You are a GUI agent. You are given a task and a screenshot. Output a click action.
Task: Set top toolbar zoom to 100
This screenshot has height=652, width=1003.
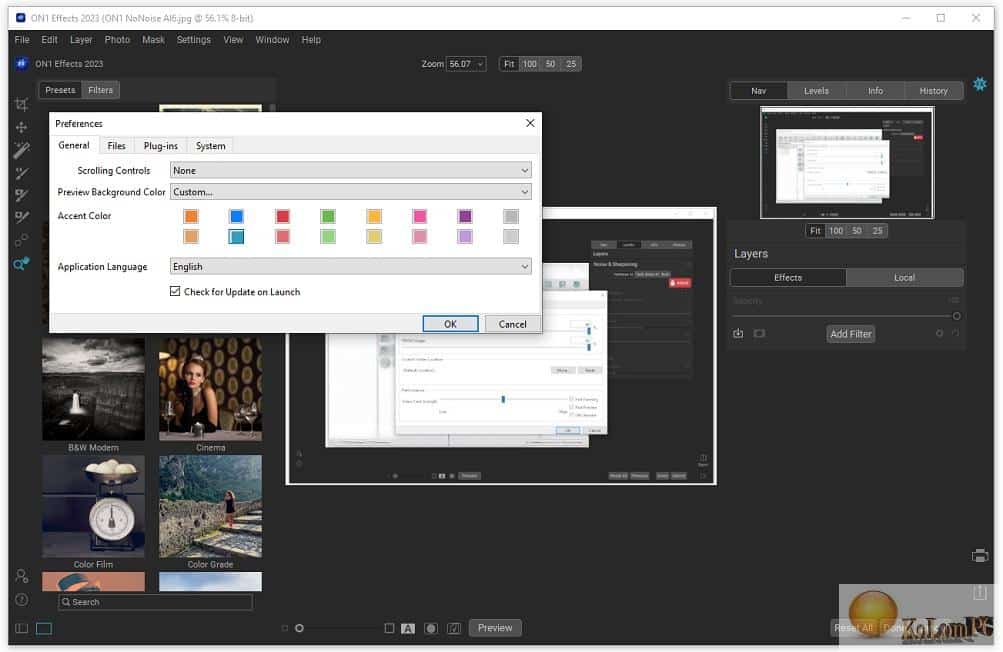click(530, 64)
